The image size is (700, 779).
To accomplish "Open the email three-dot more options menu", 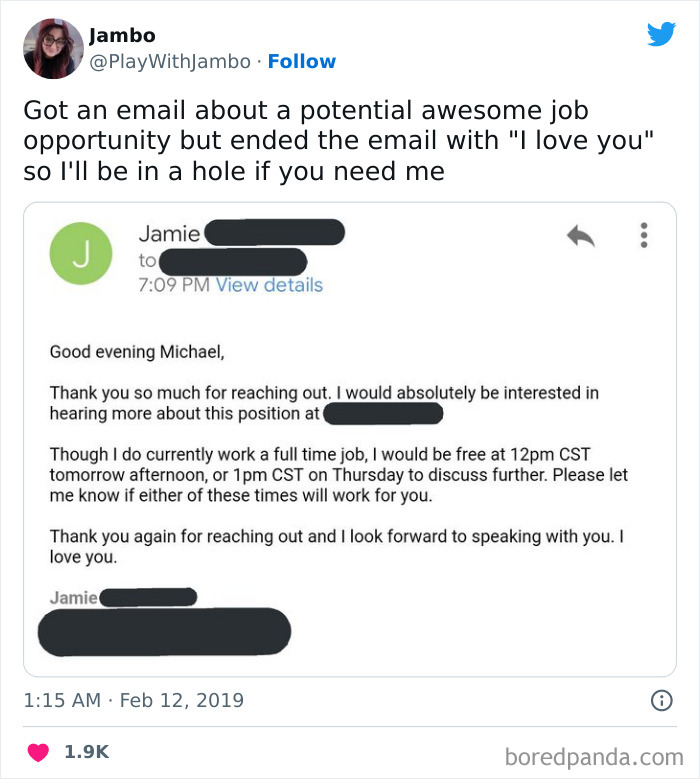I will 643,235.
